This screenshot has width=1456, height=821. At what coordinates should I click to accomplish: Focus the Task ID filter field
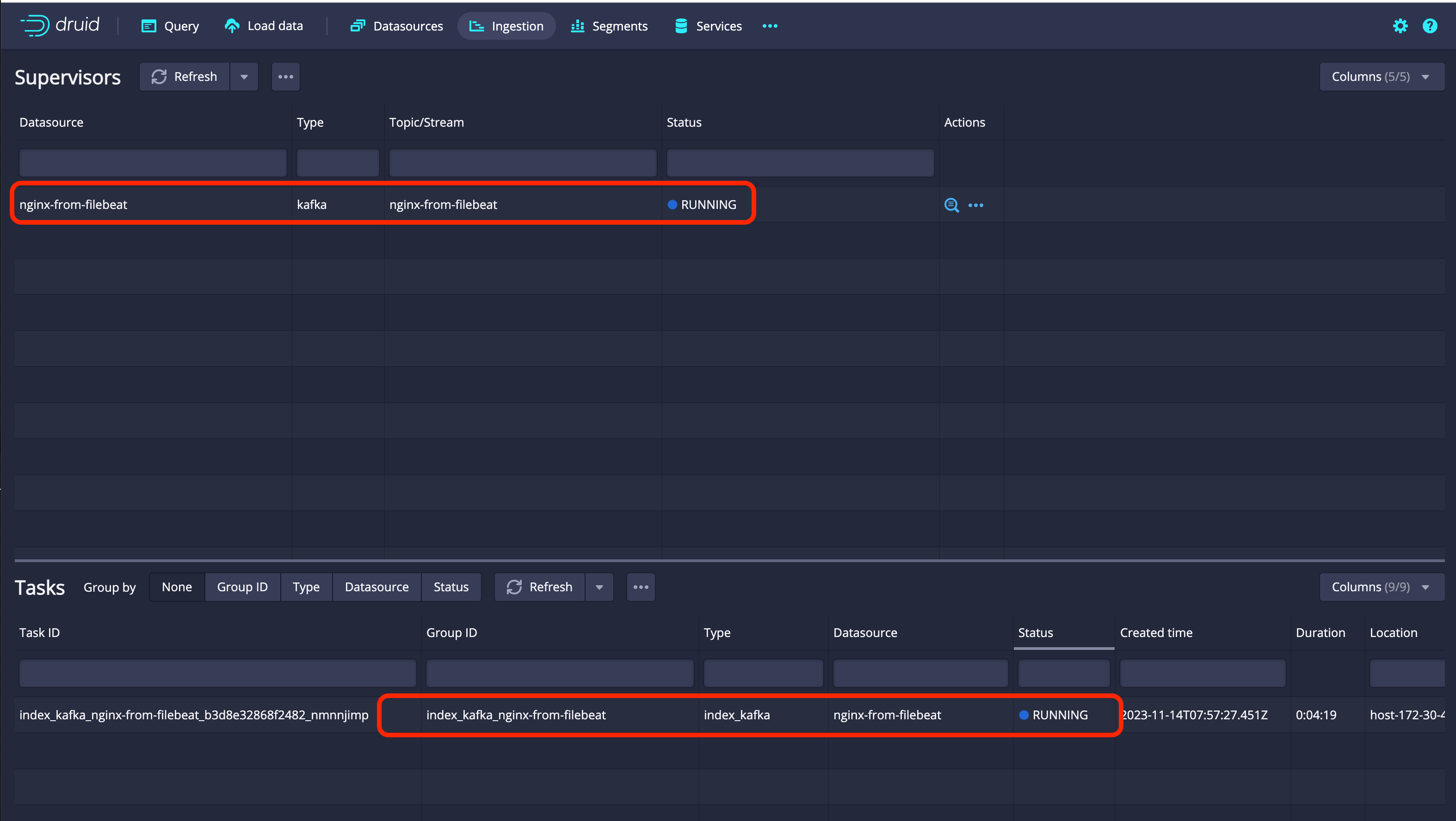click(x=217, y=673)
